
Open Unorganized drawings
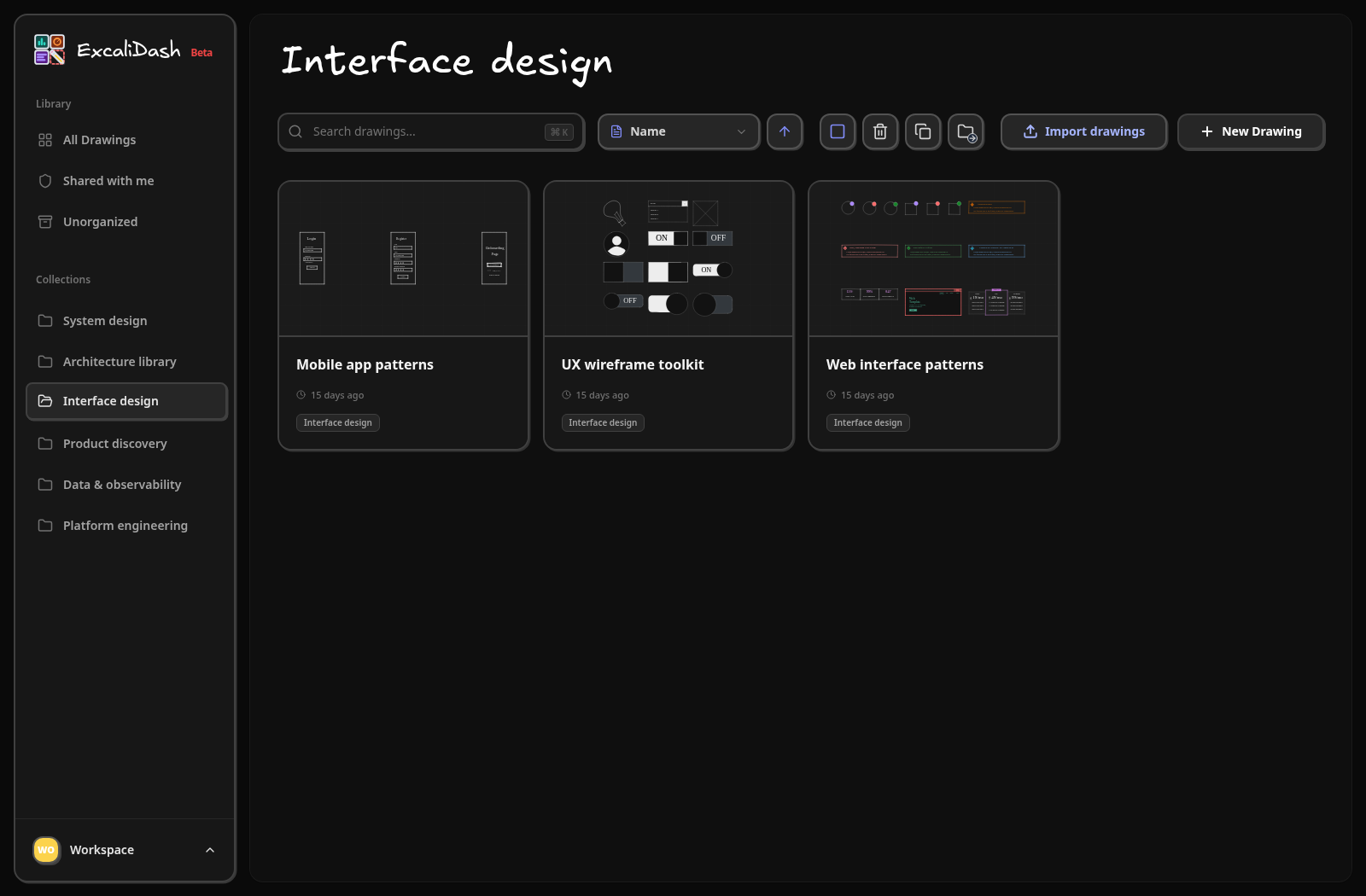126,222
